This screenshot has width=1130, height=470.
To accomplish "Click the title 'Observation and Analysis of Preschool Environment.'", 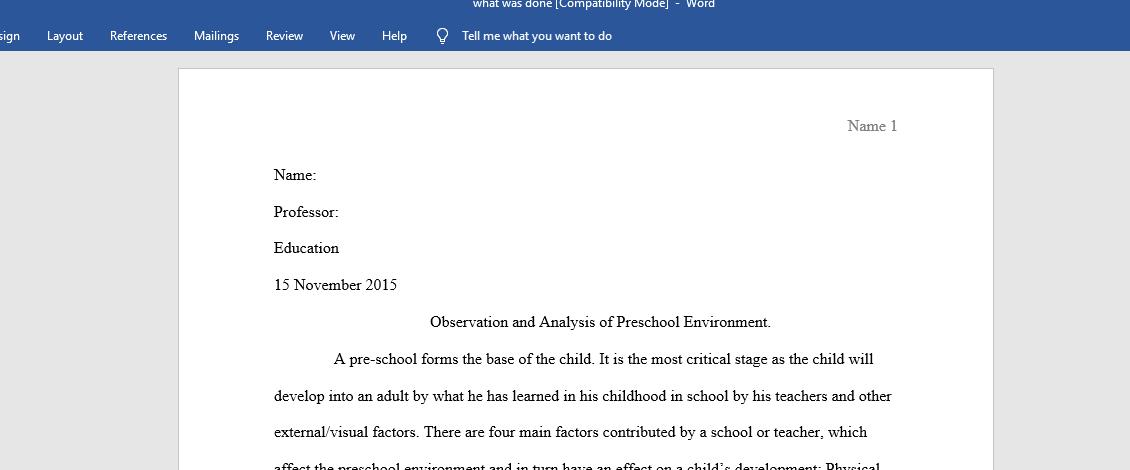I will (600, 322).
